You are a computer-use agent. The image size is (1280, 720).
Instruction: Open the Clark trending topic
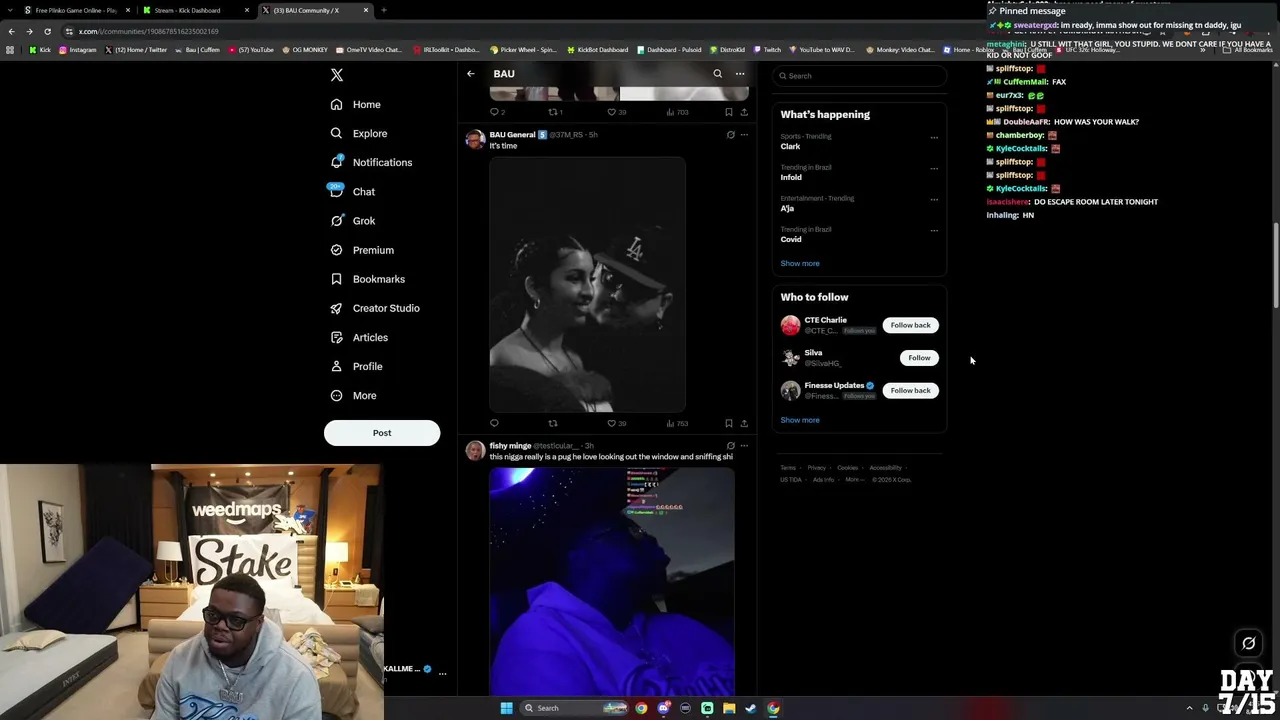point(790,146)
